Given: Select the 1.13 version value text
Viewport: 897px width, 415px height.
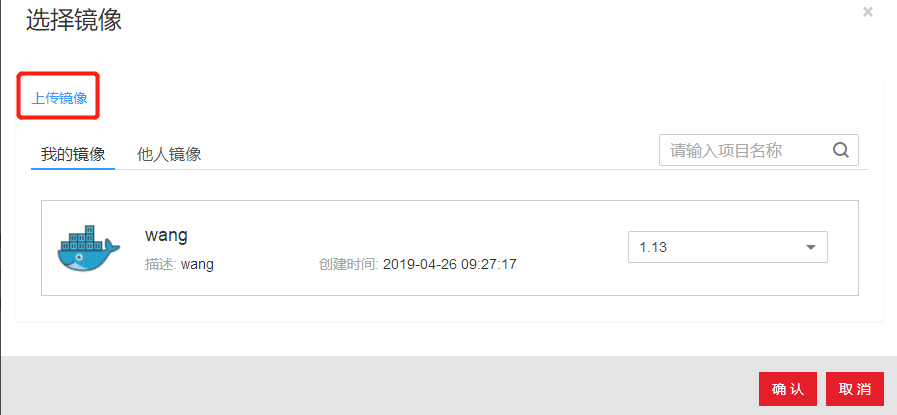Looking at the screenshot, I should [x=653, y=247].
